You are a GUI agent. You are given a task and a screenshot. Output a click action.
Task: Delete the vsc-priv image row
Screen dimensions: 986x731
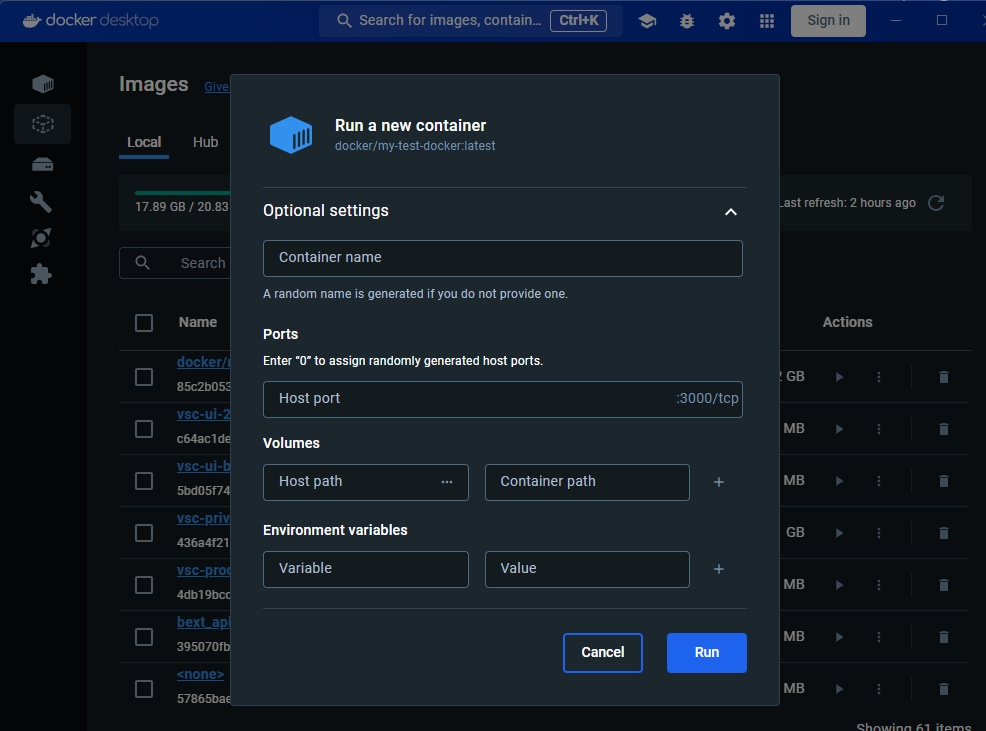click(x=944, y=533)
